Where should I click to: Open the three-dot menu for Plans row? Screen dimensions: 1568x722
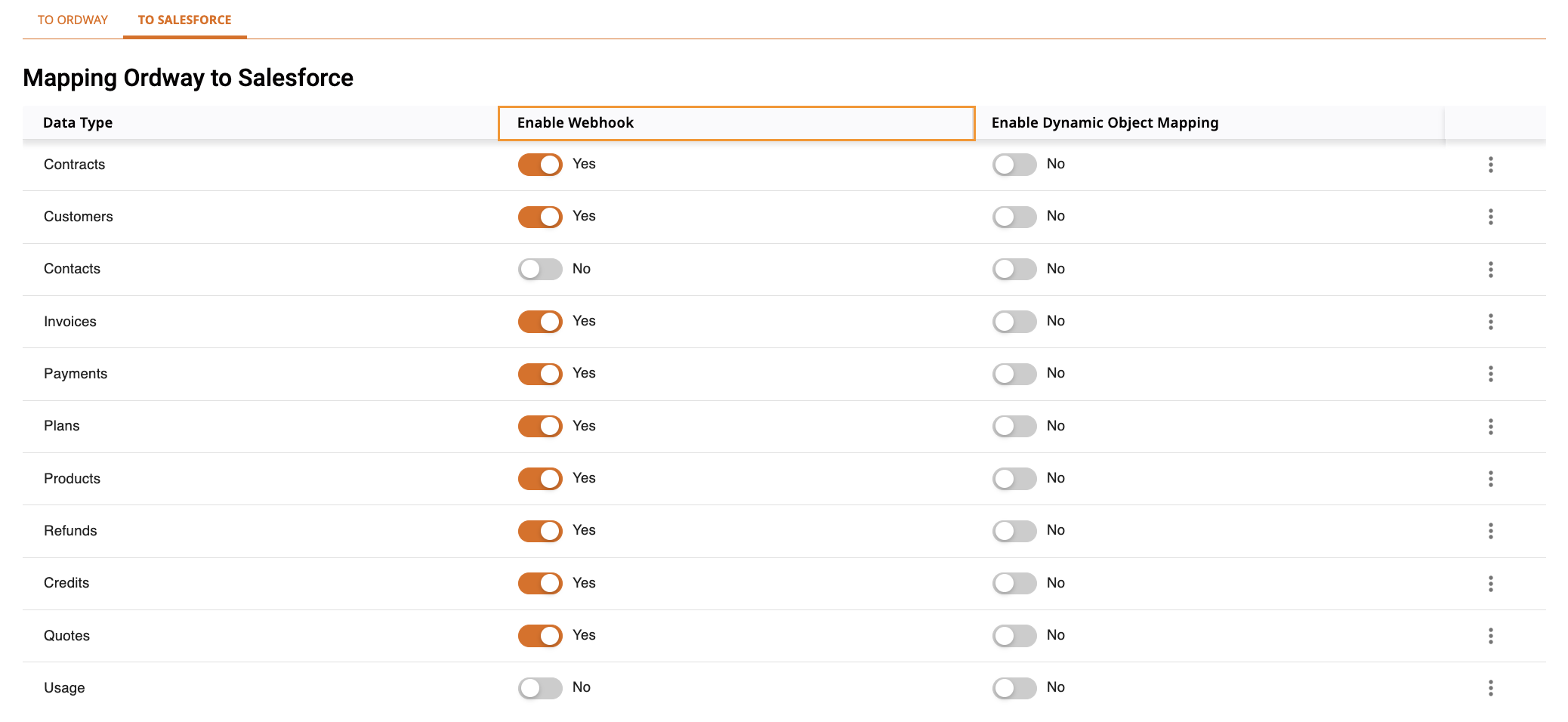click(1490, 427)
